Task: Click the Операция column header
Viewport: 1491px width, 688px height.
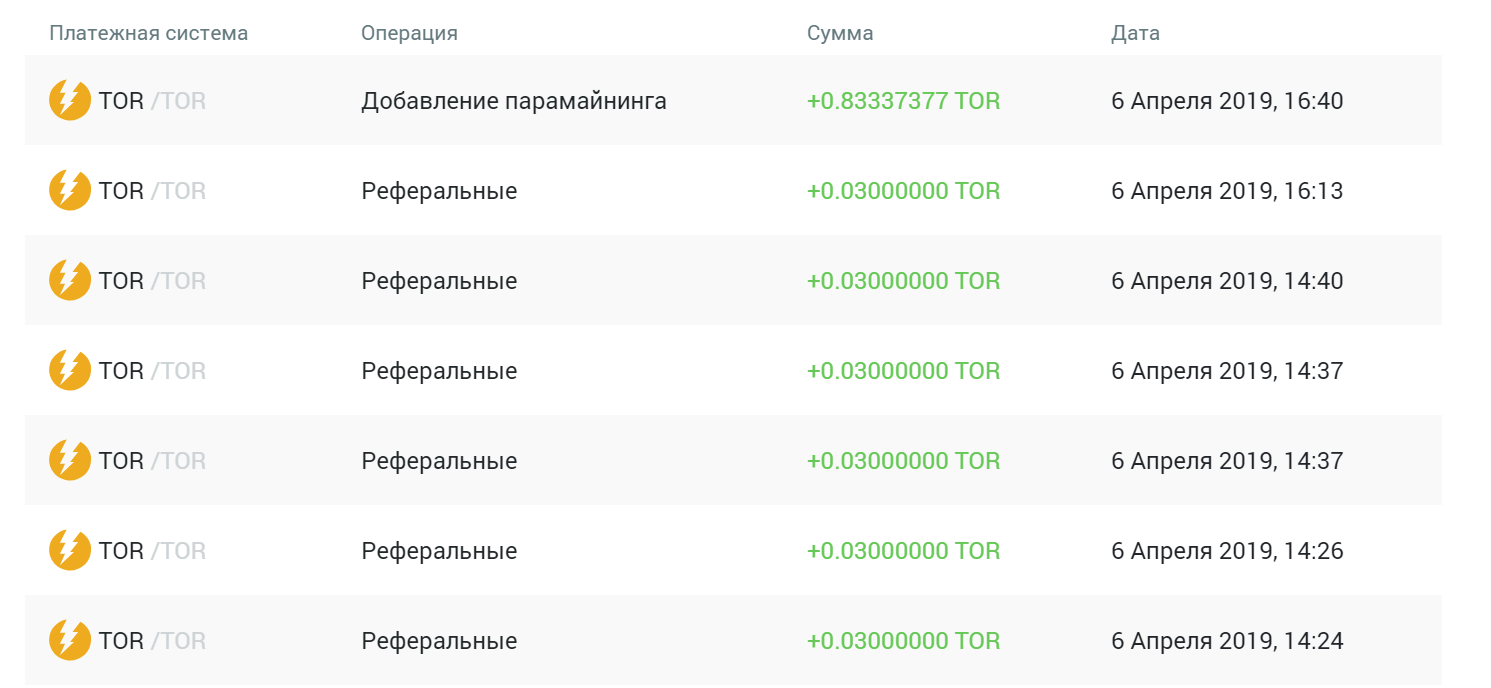Action: point(409,33)
